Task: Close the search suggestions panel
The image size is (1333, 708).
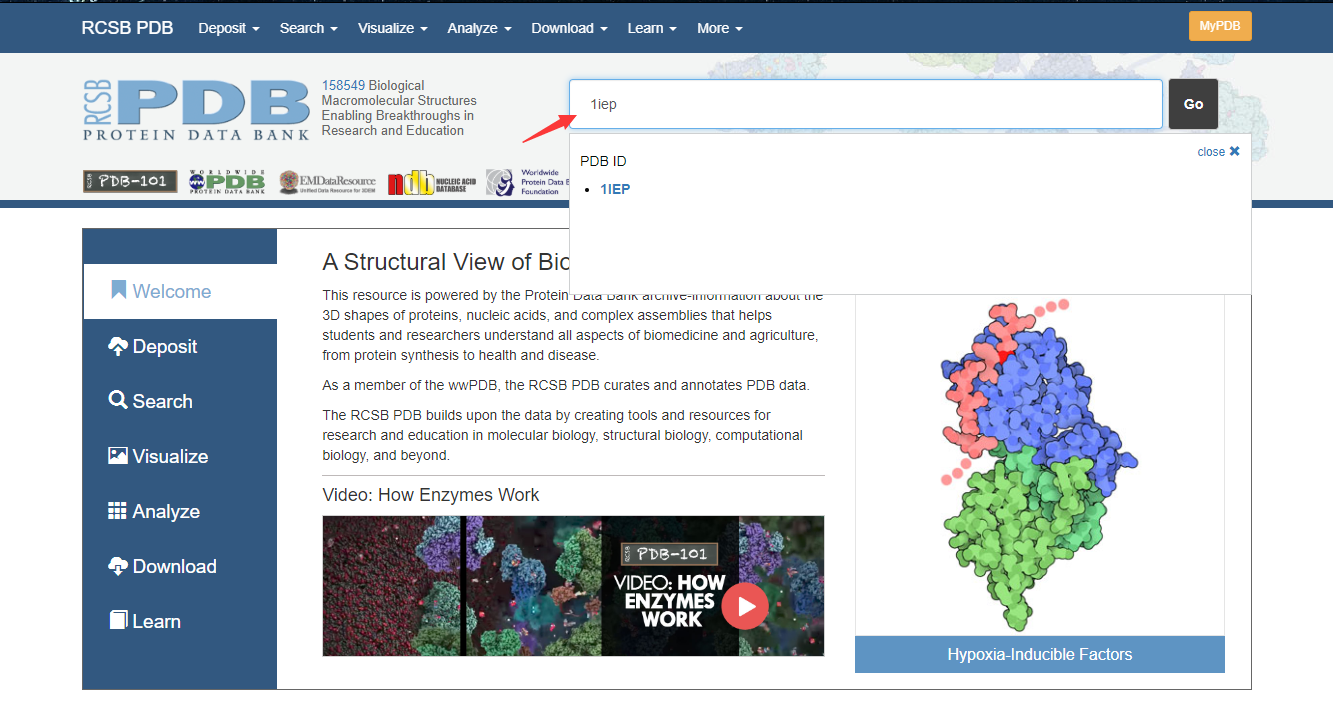Action: [1219, 151]
